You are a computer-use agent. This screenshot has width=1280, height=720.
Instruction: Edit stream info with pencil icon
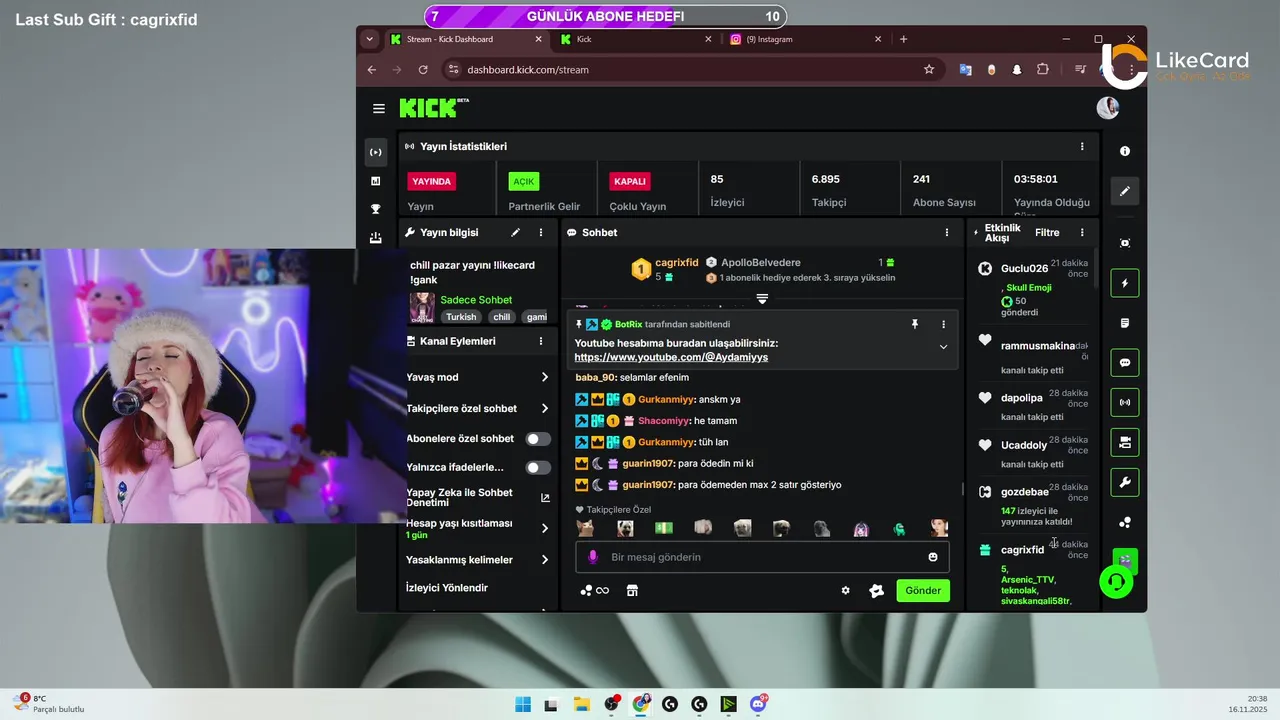[x=516, y=232]
